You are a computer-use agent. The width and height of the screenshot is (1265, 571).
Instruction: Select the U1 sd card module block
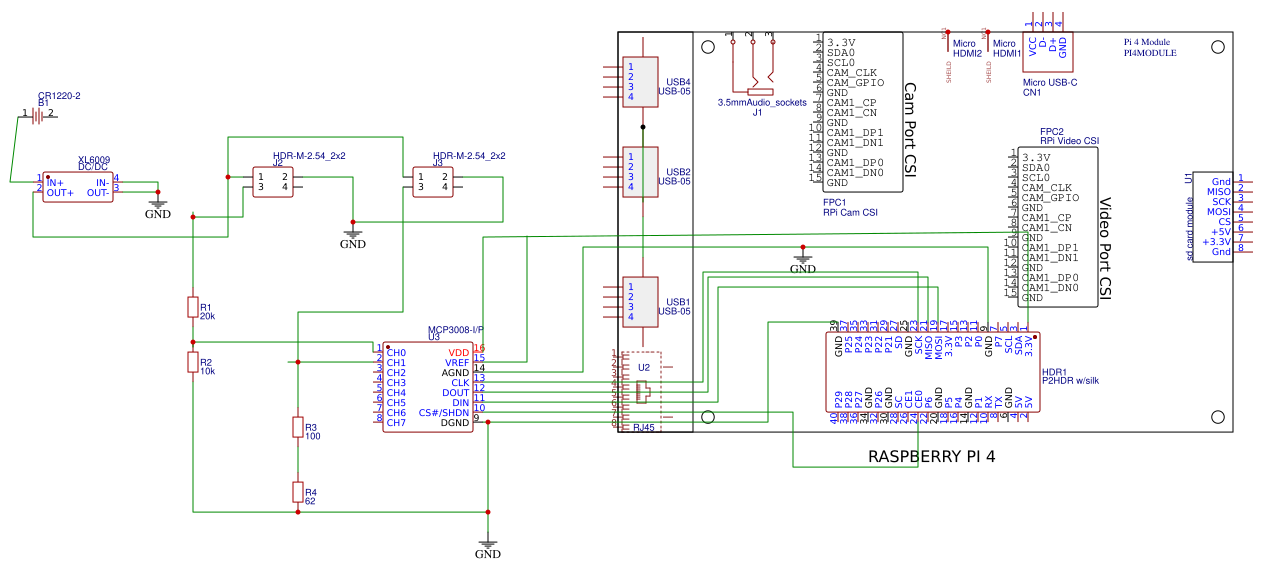(1213, 217)
